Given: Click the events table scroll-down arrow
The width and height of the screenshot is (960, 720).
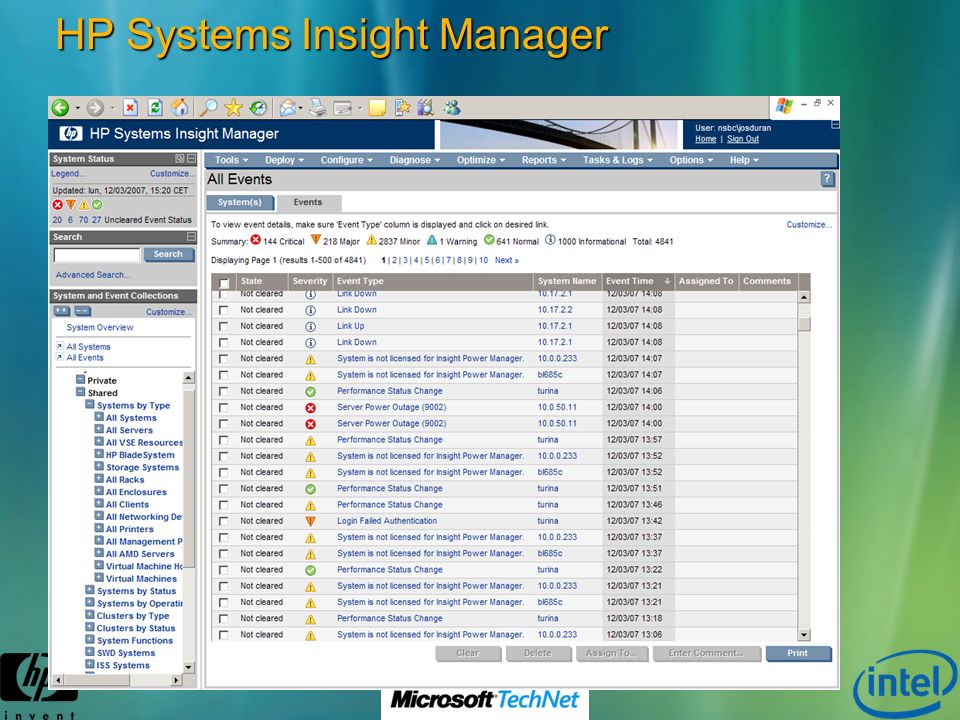Looking at the screenshot, I should click(x=804, y=635).
